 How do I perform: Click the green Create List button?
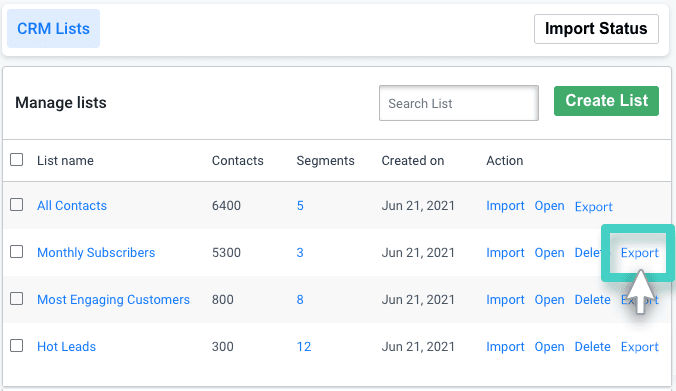(x=606, y=101)
